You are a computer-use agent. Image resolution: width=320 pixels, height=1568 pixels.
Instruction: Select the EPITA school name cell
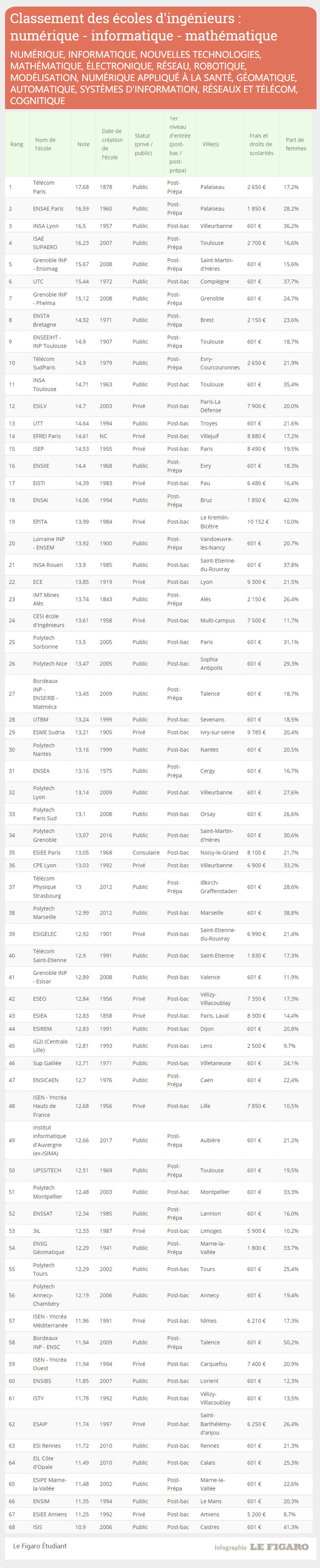tap(40, 521)
